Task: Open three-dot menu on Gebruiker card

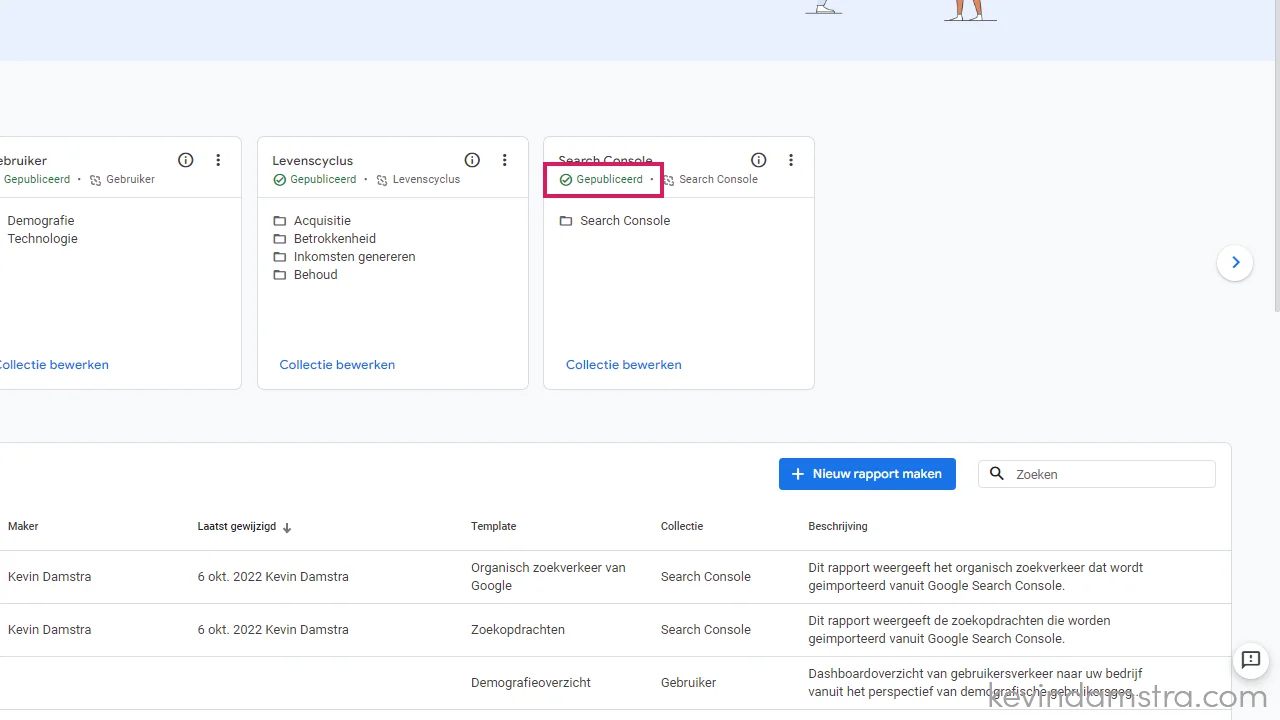Action: click(x=218, y=160)
